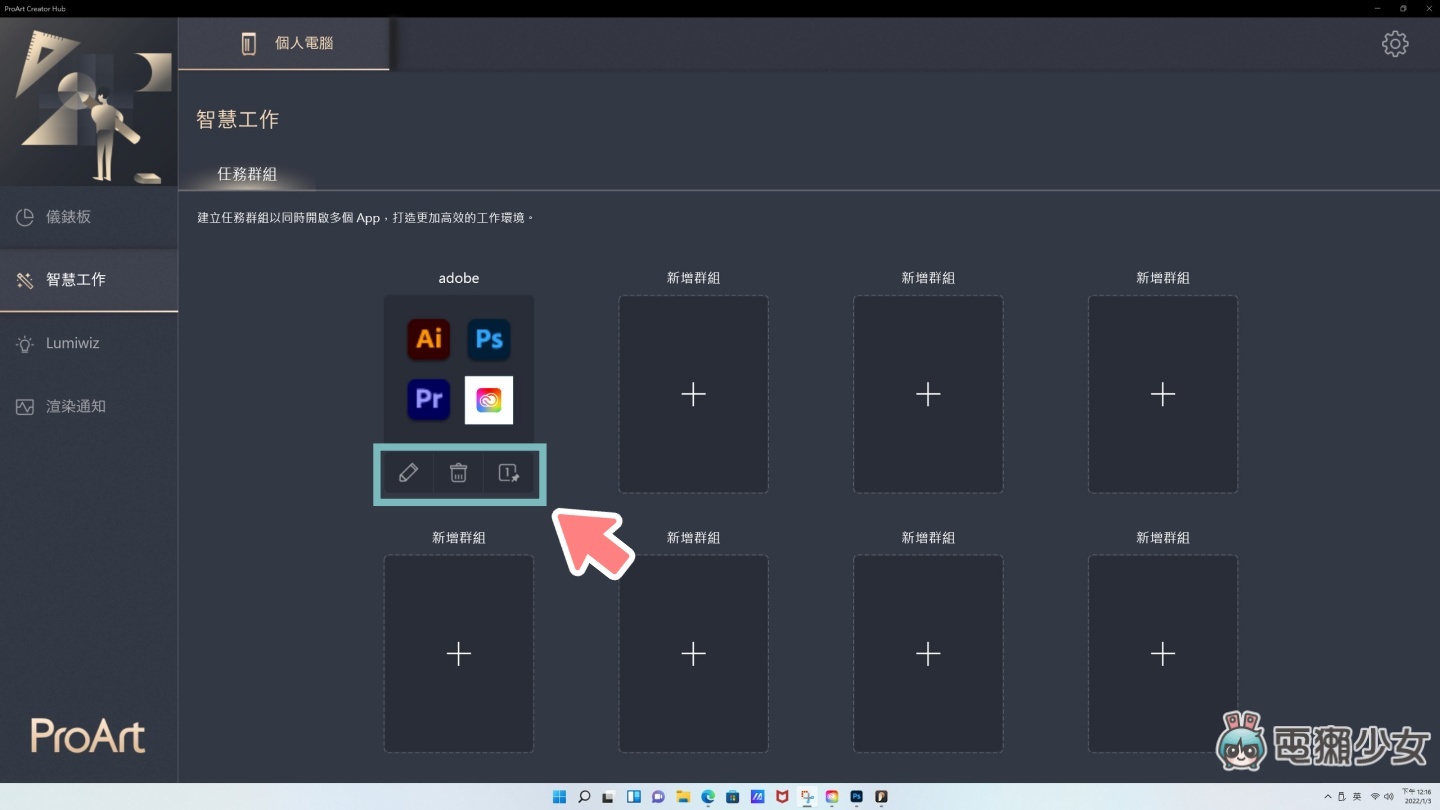Click the ProArt logo in the sidebar
This screenshot has width=1440, height=810.
[88, 736]
